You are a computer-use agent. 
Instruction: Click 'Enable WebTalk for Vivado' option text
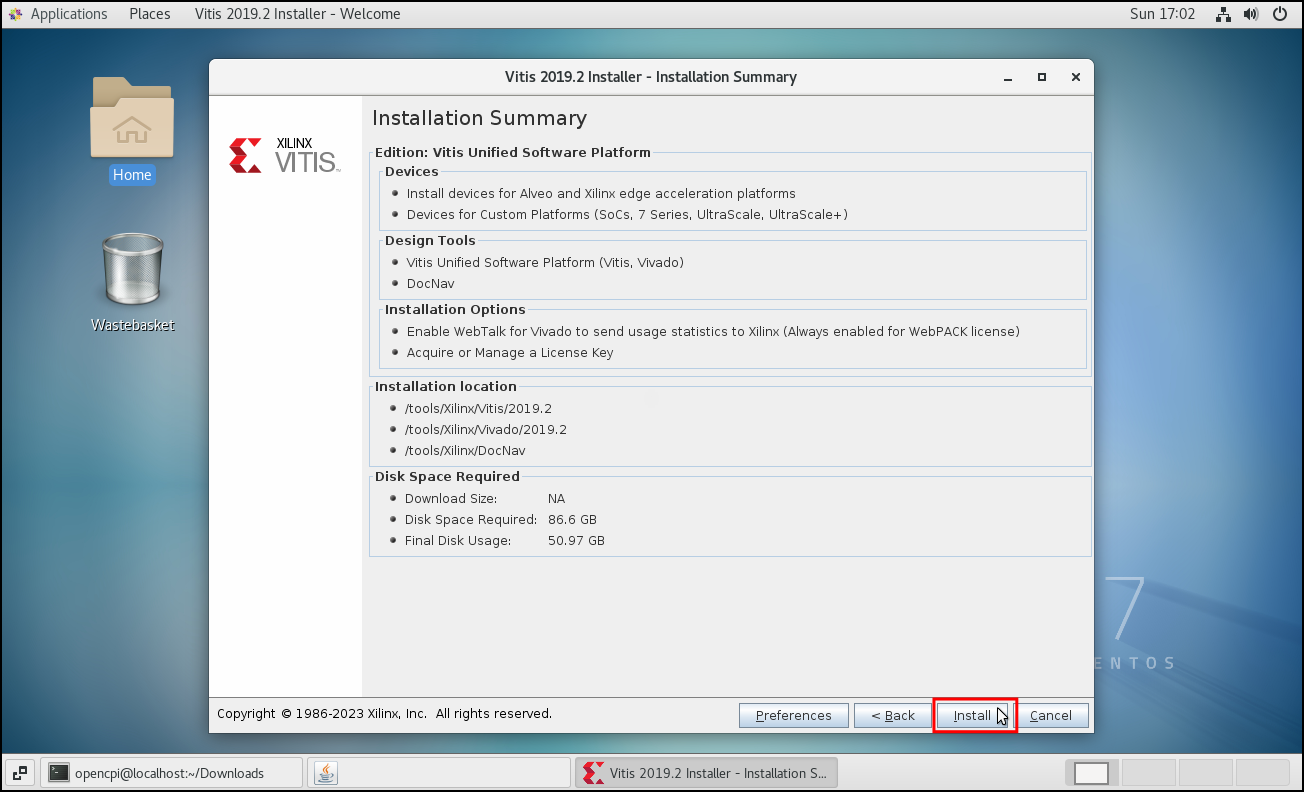click(x=713, y=331)
